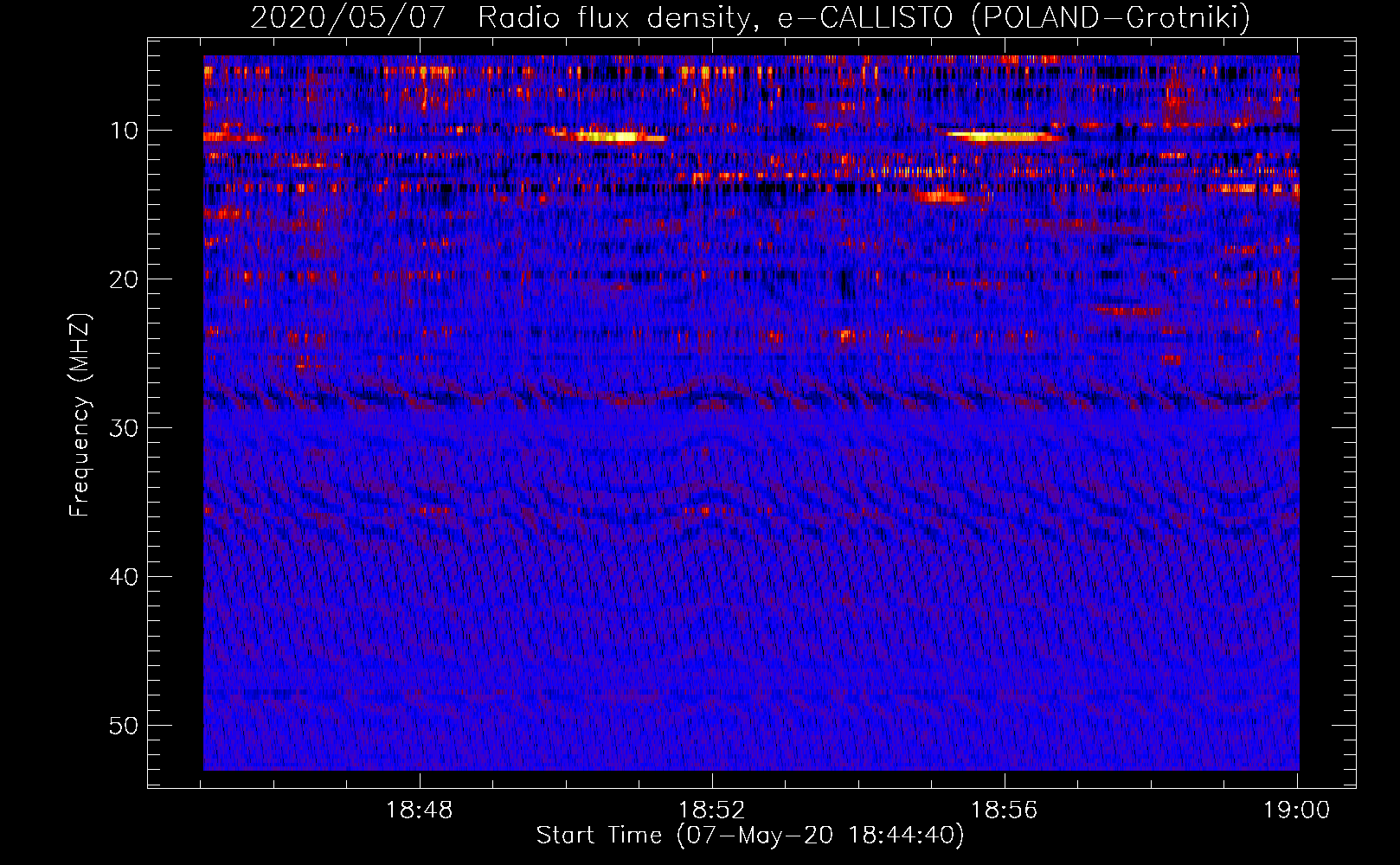Click the 50 MHz frequency tick label
This screenshot has height=865, width=1400.
click(x=125, y=726)
